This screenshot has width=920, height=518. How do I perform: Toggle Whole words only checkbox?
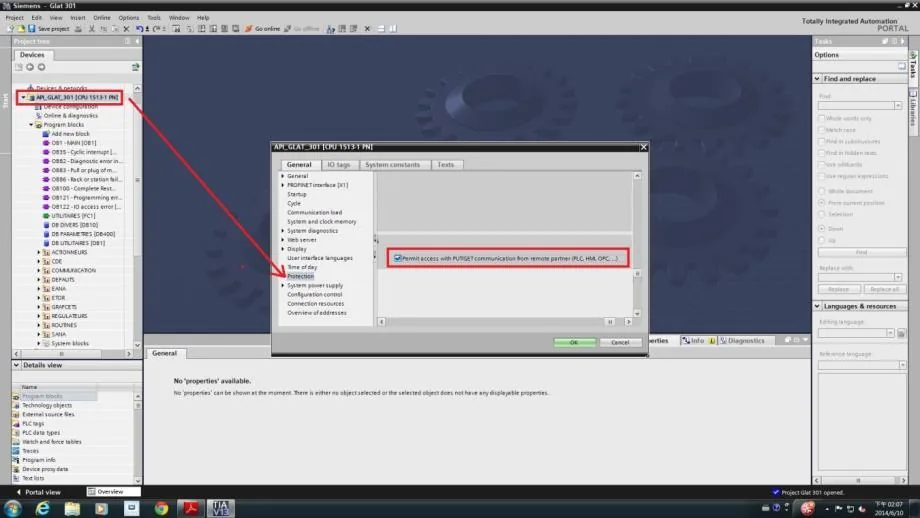click(x=821, y=118)
